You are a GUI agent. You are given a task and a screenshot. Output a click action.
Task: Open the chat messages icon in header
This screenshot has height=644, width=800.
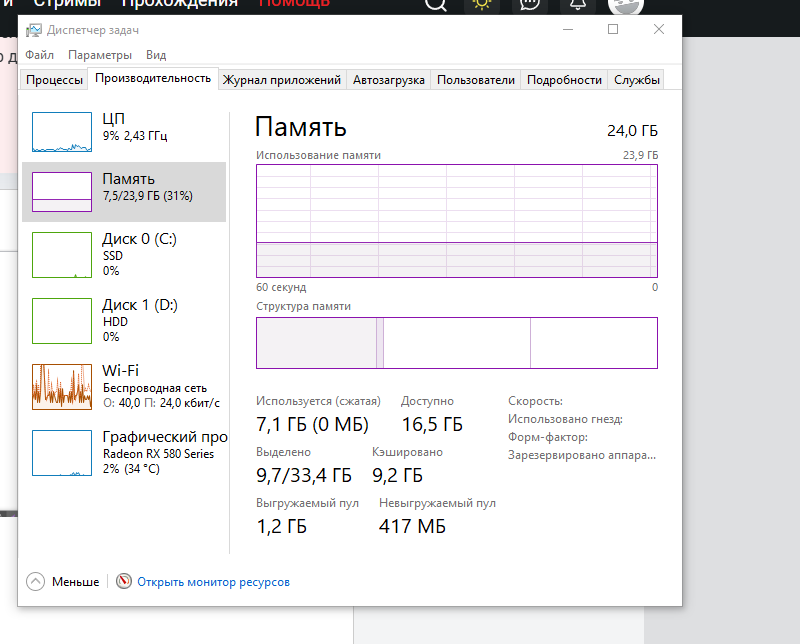coord(530,4)
